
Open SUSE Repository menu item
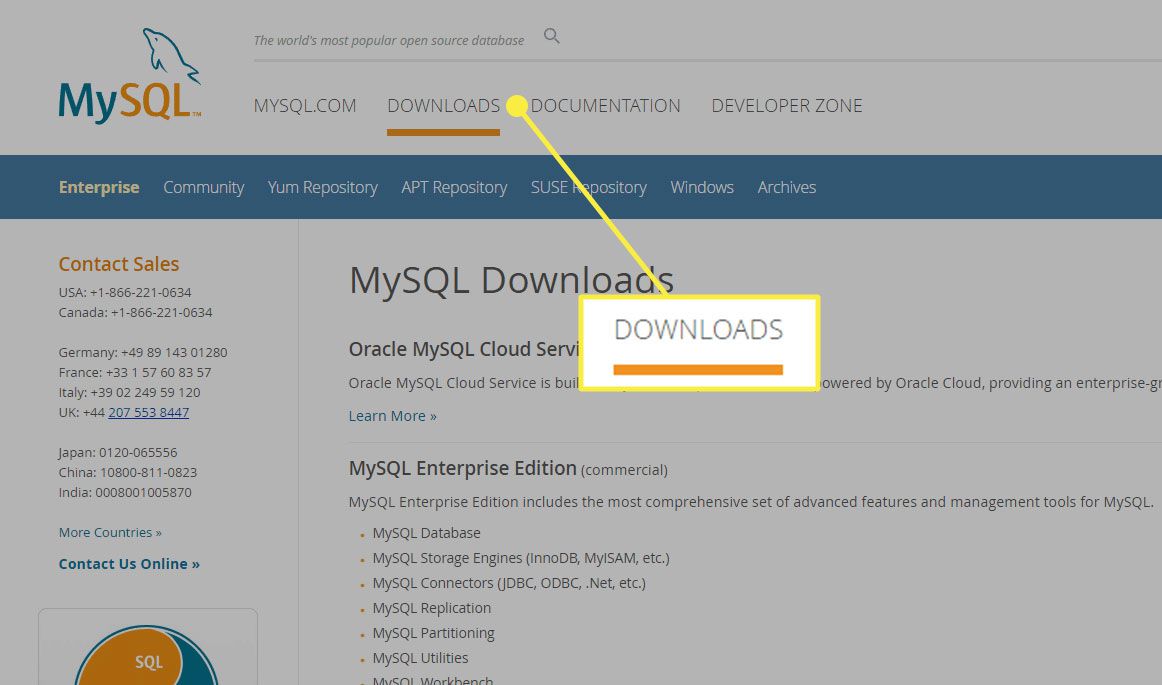[588, 188]
